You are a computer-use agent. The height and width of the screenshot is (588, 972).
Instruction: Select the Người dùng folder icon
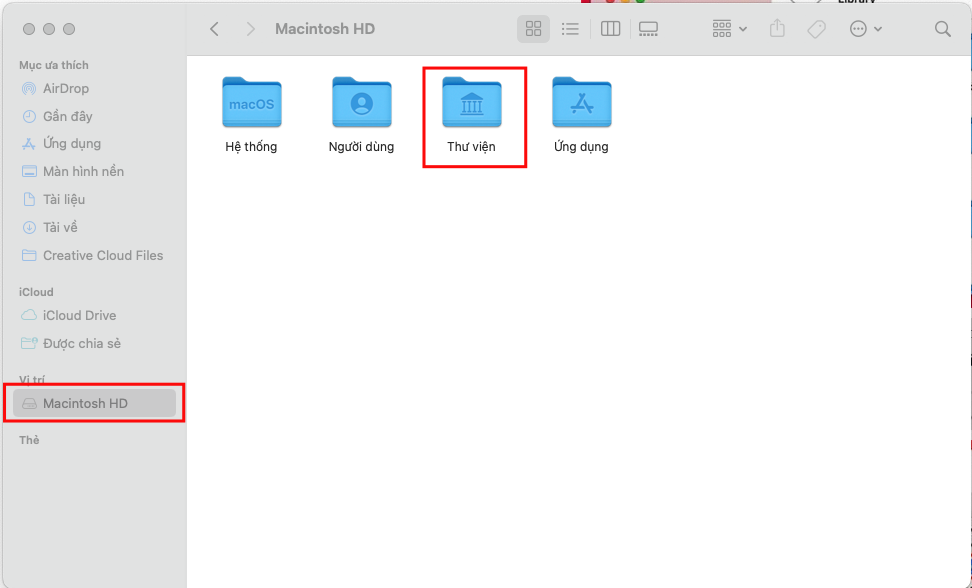(361, 102)
